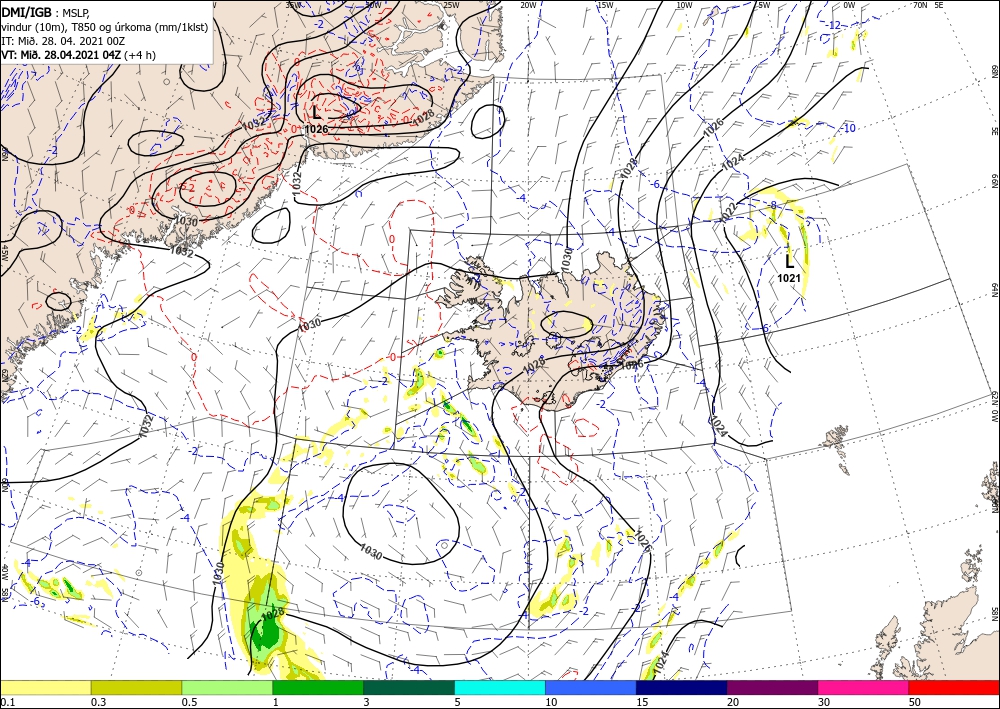Pick the cyan 5 mm legend swatch
Image resolution: width=1000 pixels, height=709 pixels.
499,687
